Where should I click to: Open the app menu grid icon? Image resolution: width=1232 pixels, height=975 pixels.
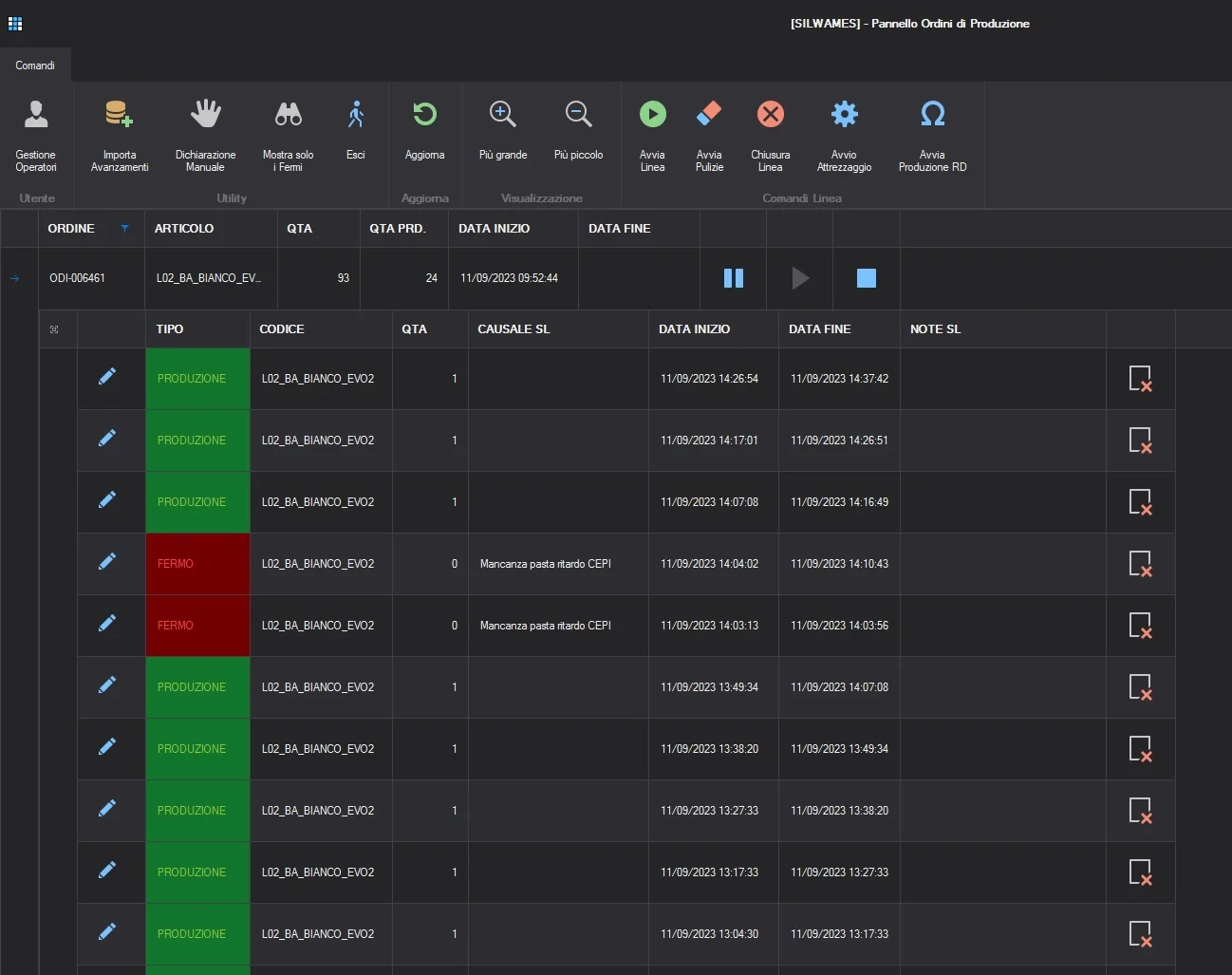(x=15, y=24)
